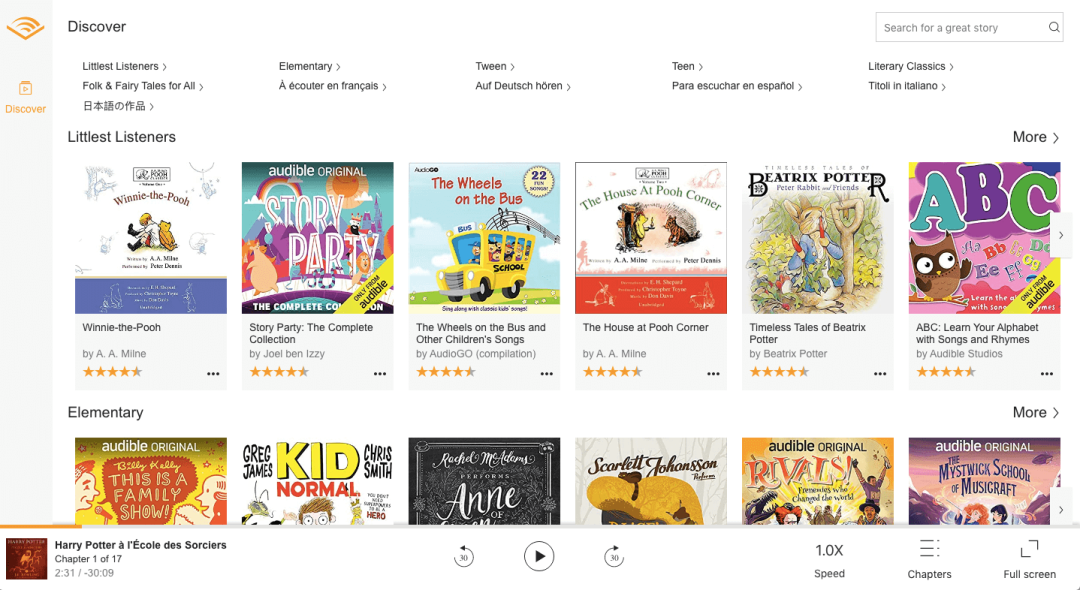Change the 1.0X playback speed

[x=829, y=551]
